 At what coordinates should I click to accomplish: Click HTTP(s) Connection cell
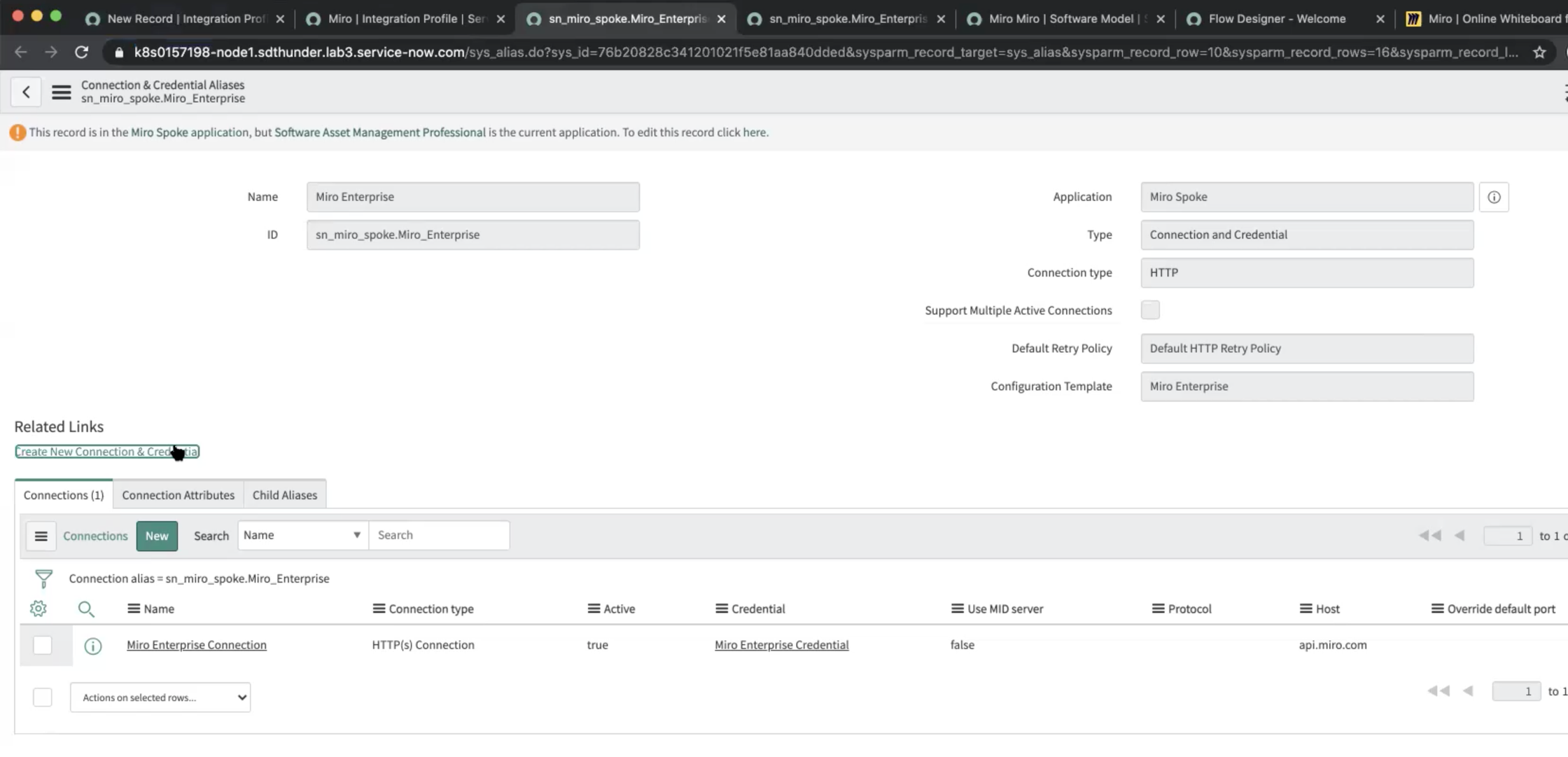click(423, 645)
